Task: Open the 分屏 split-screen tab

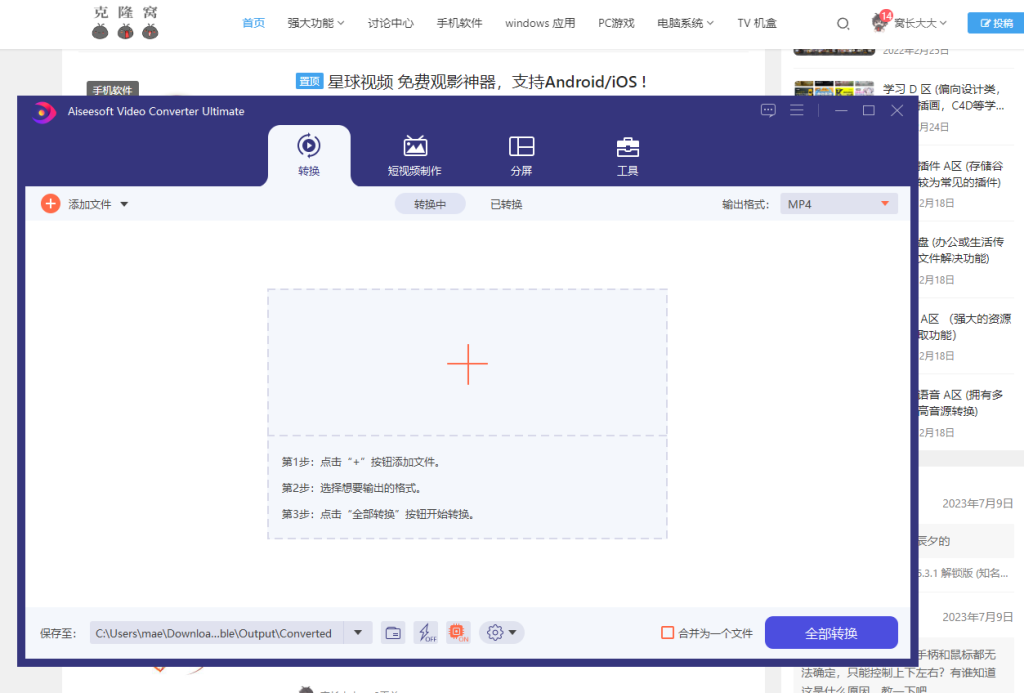Action: (x=521, y=155)
